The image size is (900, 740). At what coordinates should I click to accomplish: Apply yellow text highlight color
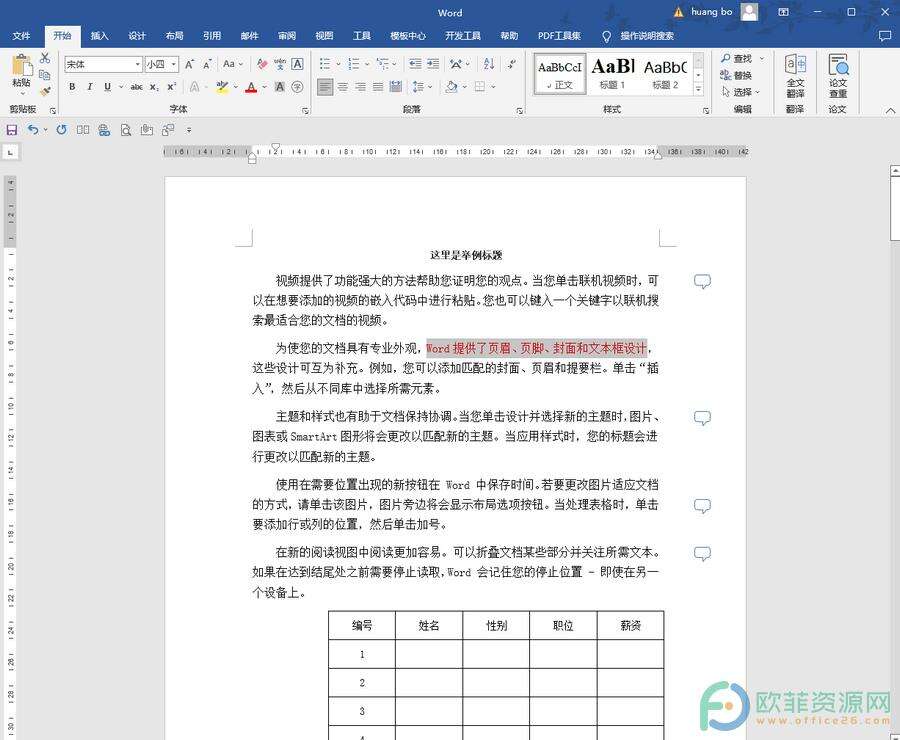point(222,87)
